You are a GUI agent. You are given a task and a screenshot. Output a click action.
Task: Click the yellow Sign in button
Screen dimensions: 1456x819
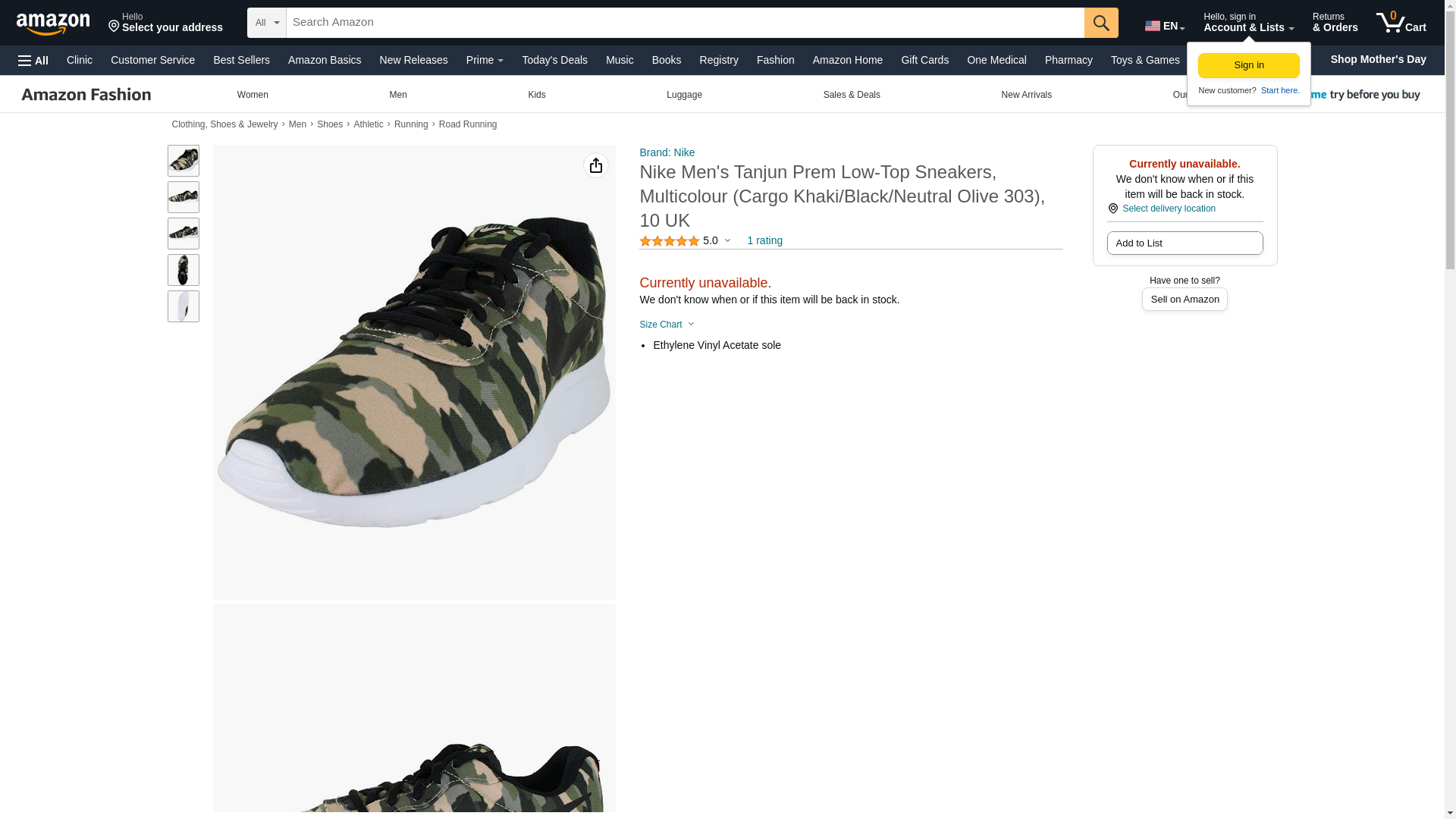coord(1248,65)
